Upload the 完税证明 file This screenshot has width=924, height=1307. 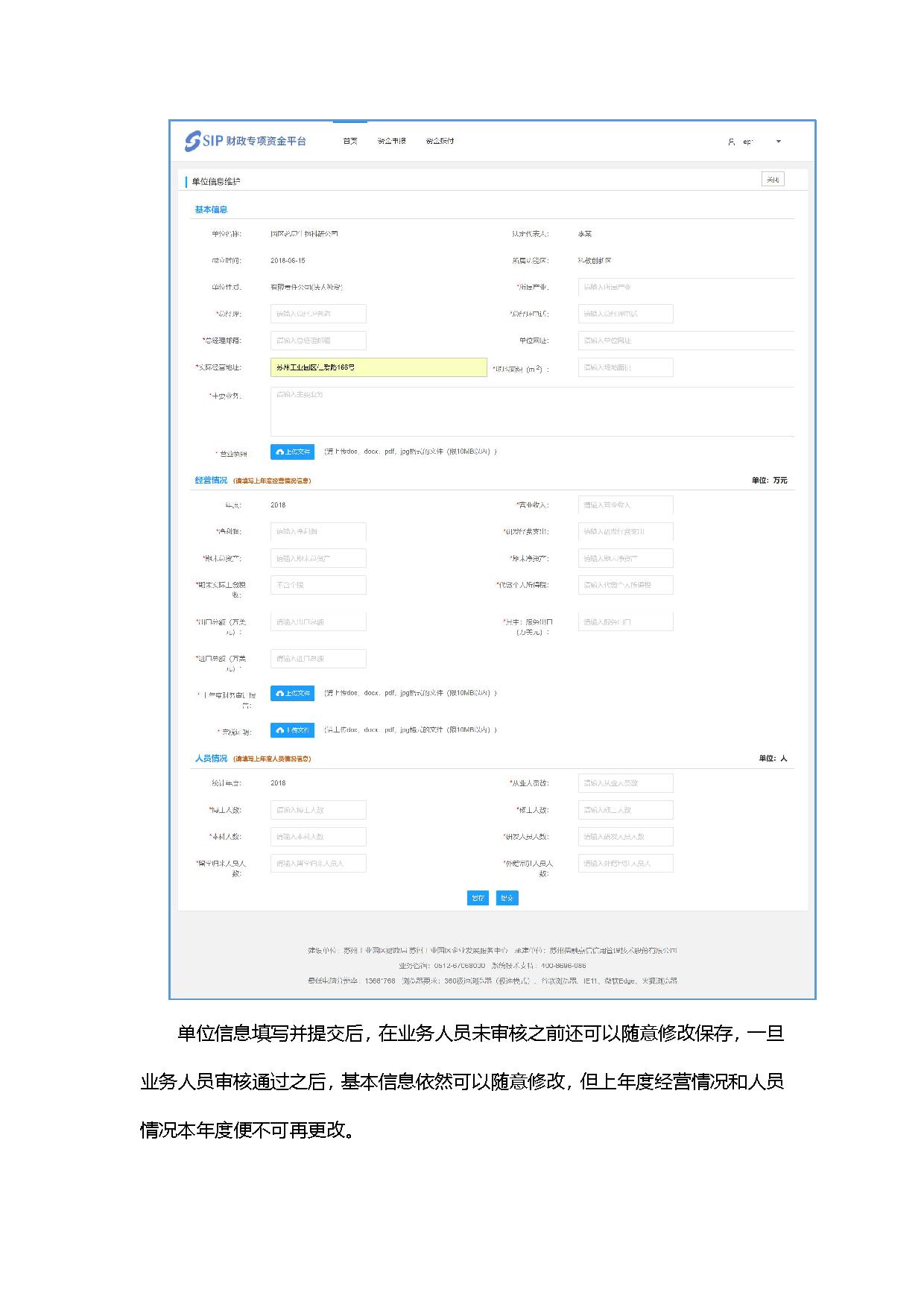[x=292, y=730]
